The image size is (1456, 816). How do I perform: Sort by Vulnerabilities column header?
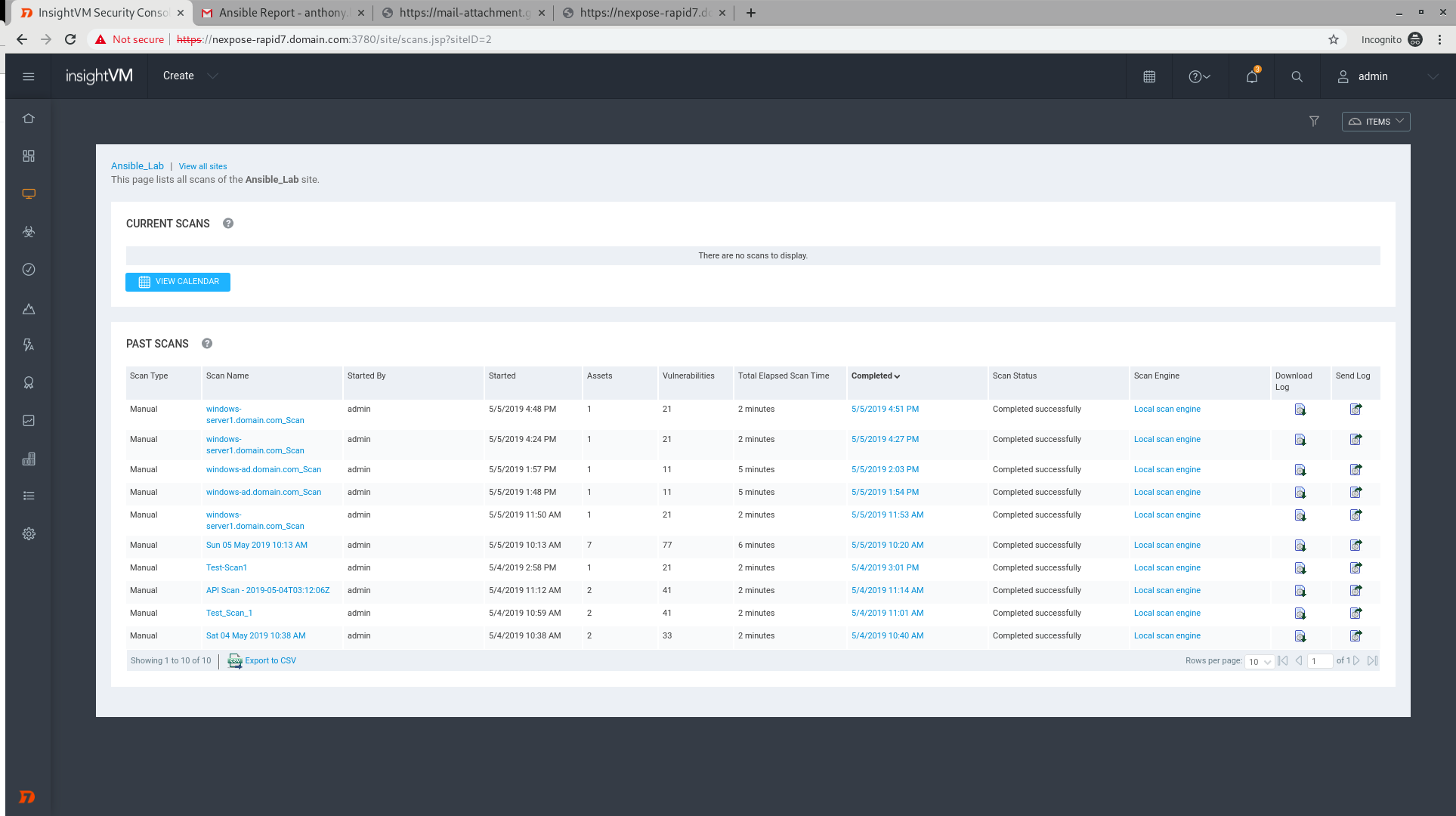coord(688,376)
